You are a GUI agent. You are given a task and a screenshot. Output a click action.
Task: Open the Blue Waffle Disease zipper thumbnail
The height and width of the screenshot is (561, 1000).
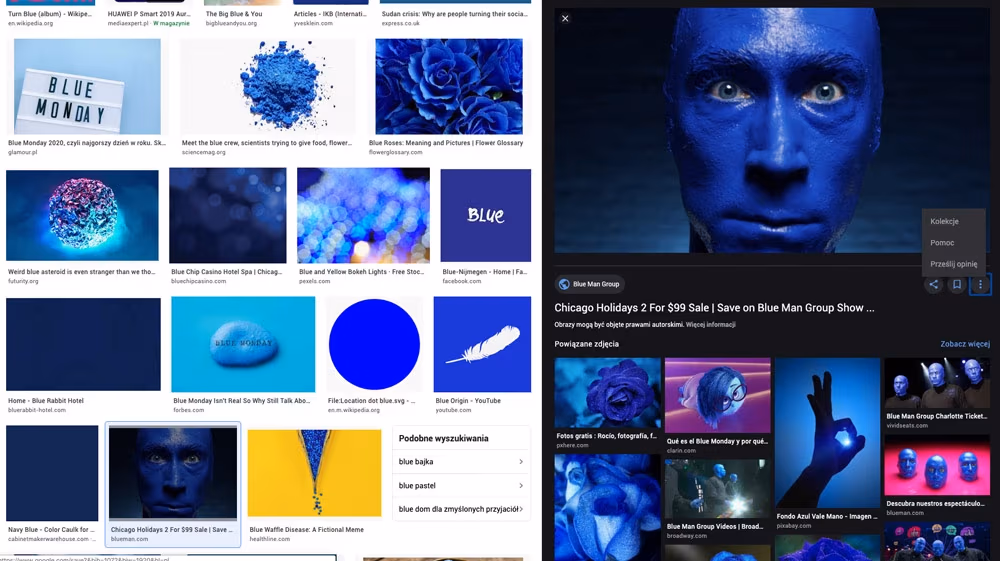pos(314,473)
